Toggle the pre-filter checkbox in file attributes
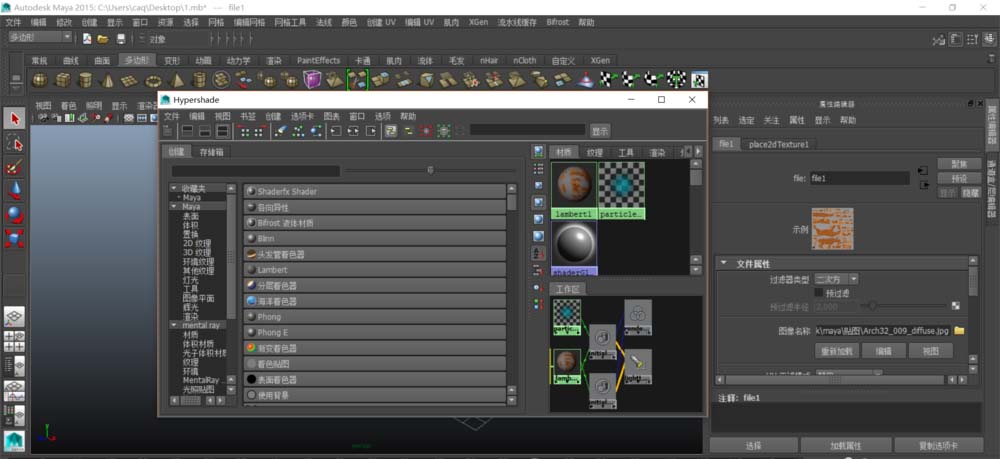 819,293
